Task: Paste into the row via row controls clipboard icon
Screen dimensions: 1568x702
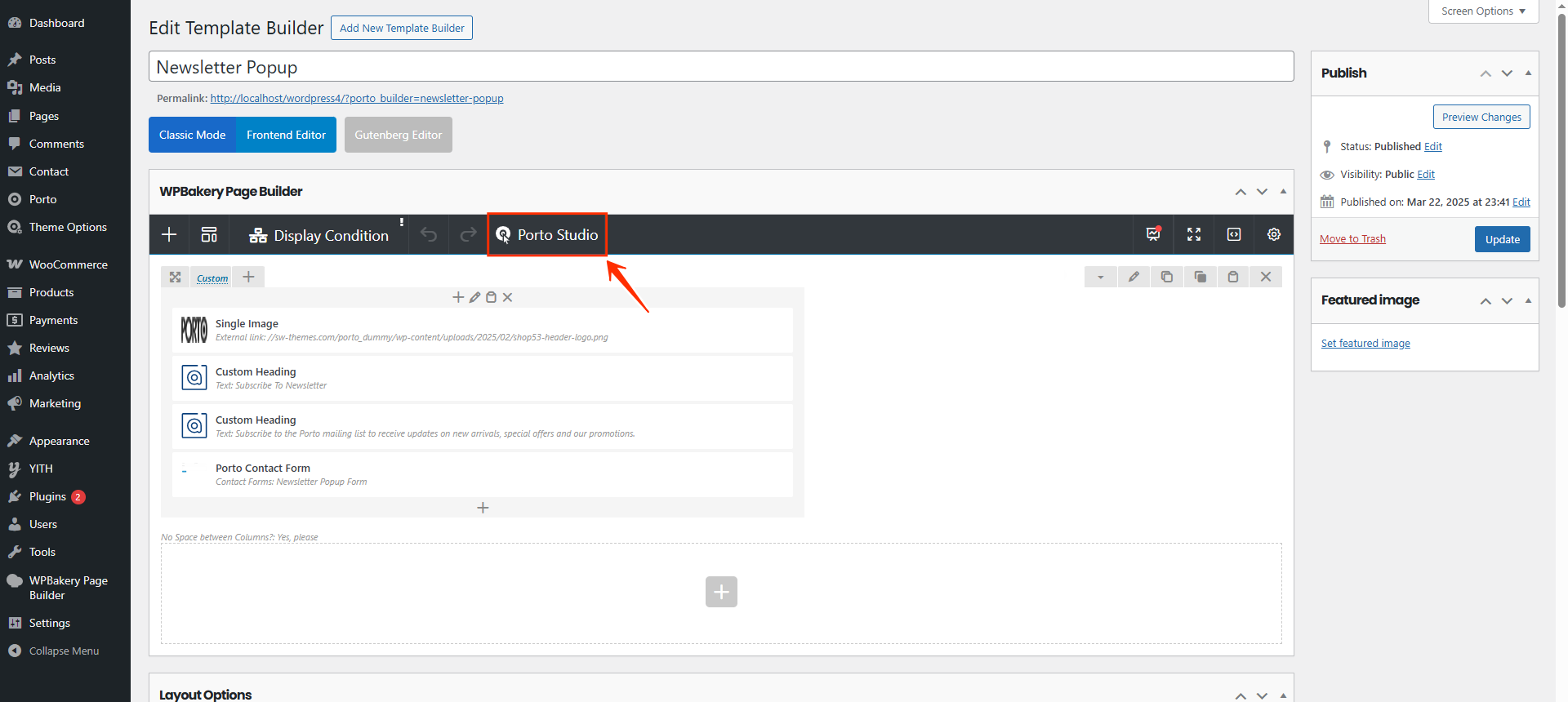Action: (x=1233, y=277)
